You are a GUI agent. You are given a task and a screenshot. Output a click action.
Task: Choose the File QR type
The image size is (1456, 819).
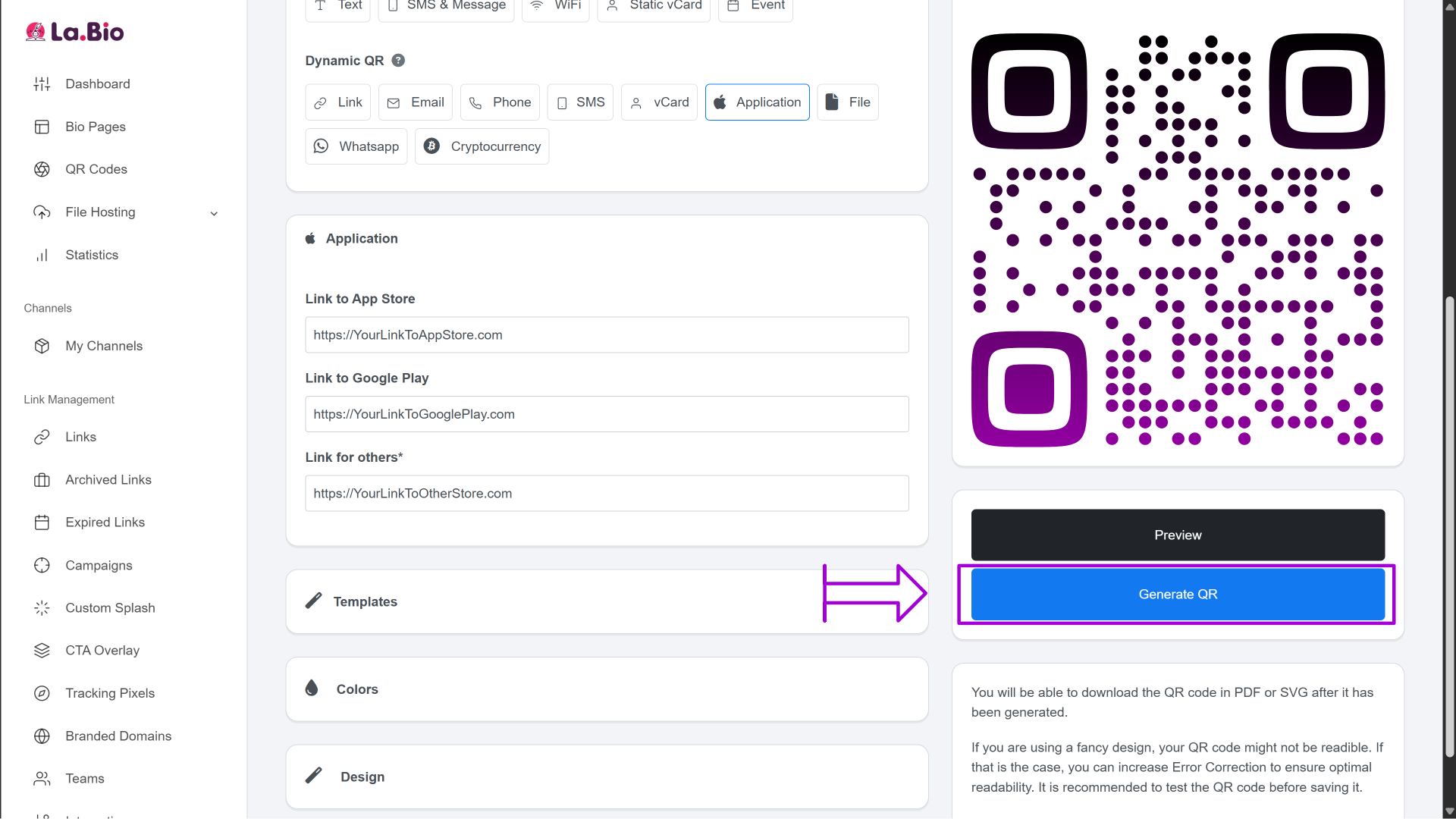847,102
